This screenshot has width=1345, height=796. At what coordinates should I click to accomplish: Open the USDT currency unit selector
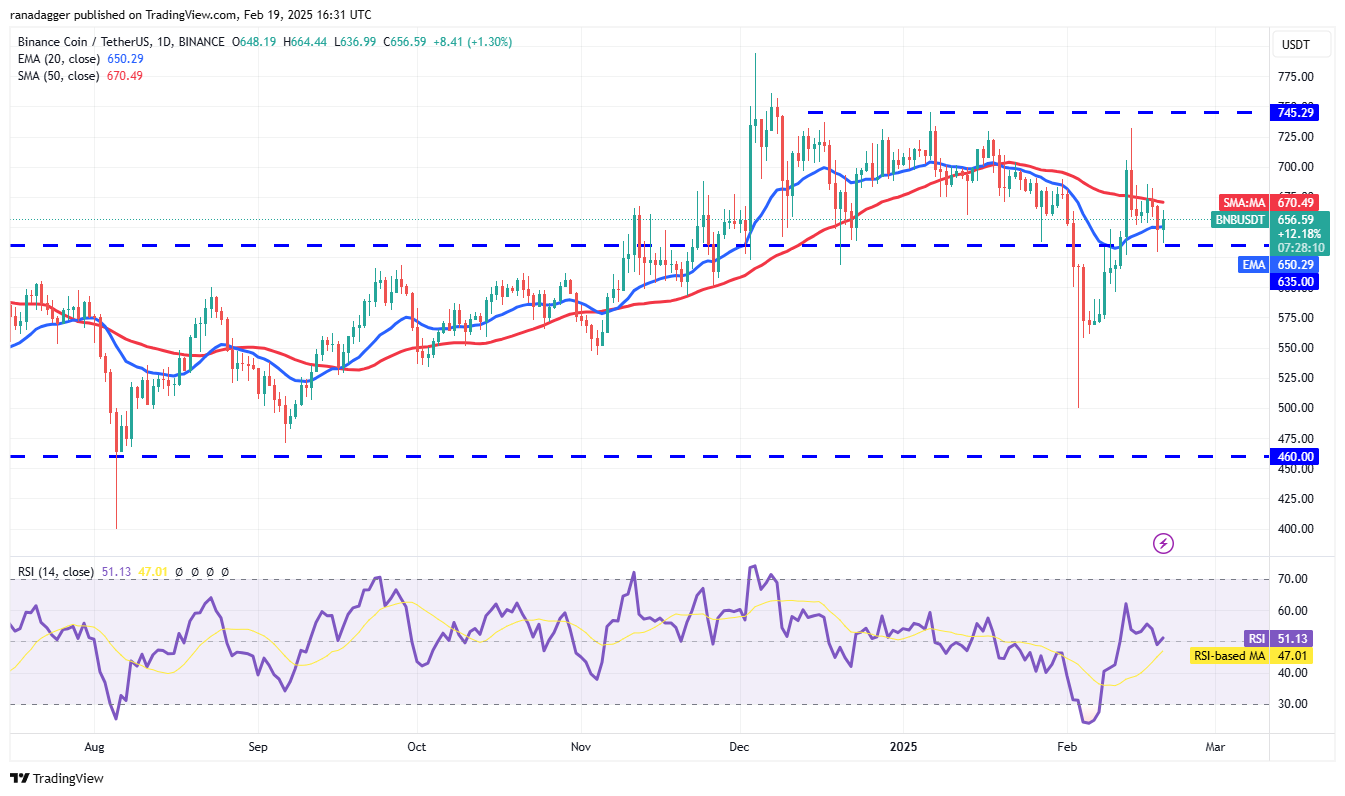pos(1295,44)
